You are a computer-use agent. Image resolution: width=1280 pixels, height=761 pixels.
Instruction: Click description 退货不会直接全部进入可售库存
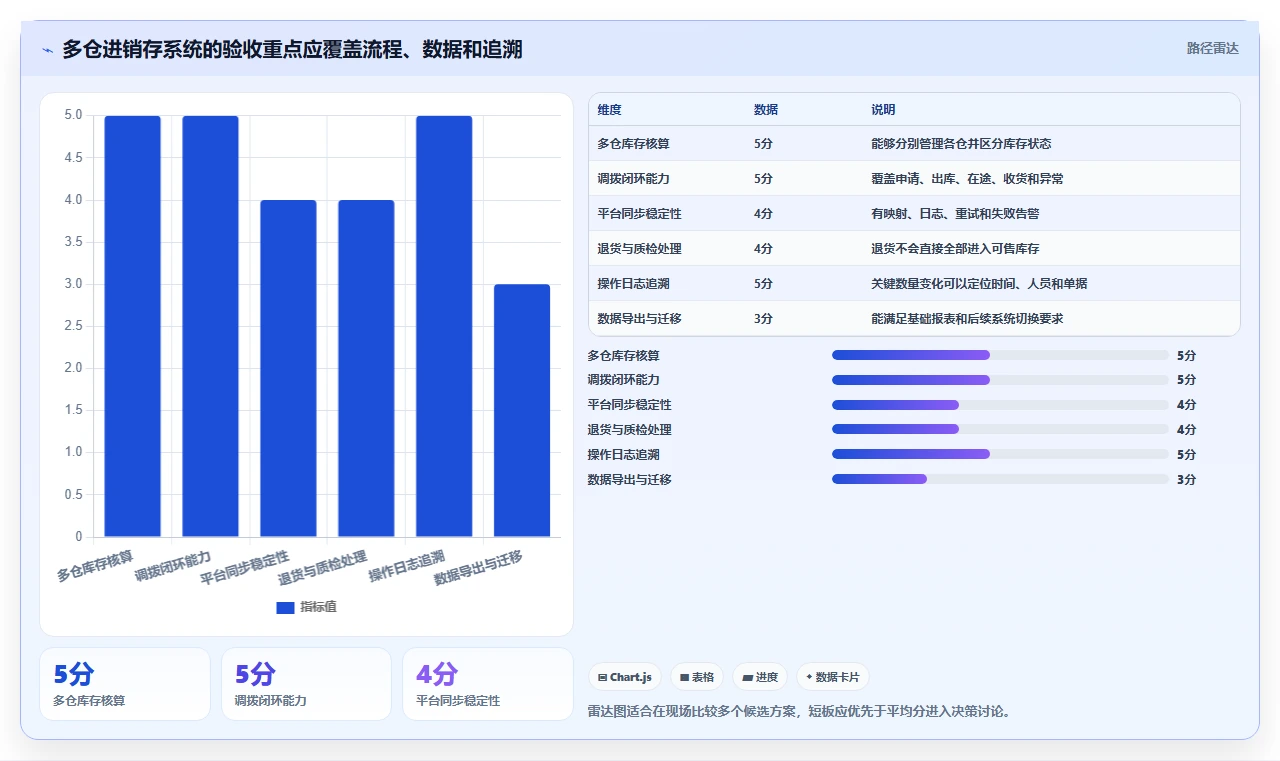(x=955, y=249)
